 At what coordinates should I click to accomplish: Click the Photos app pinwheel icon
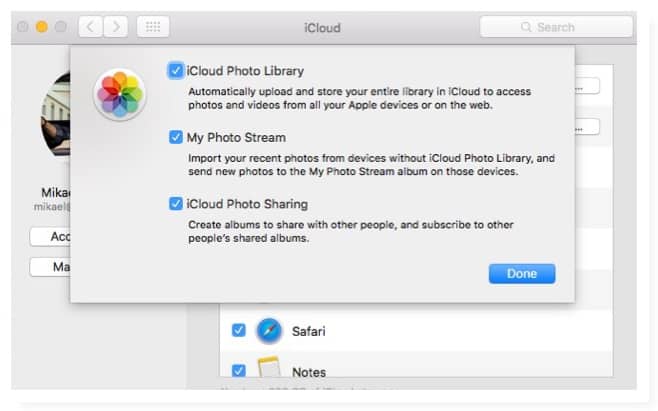[x=120, y=94]
